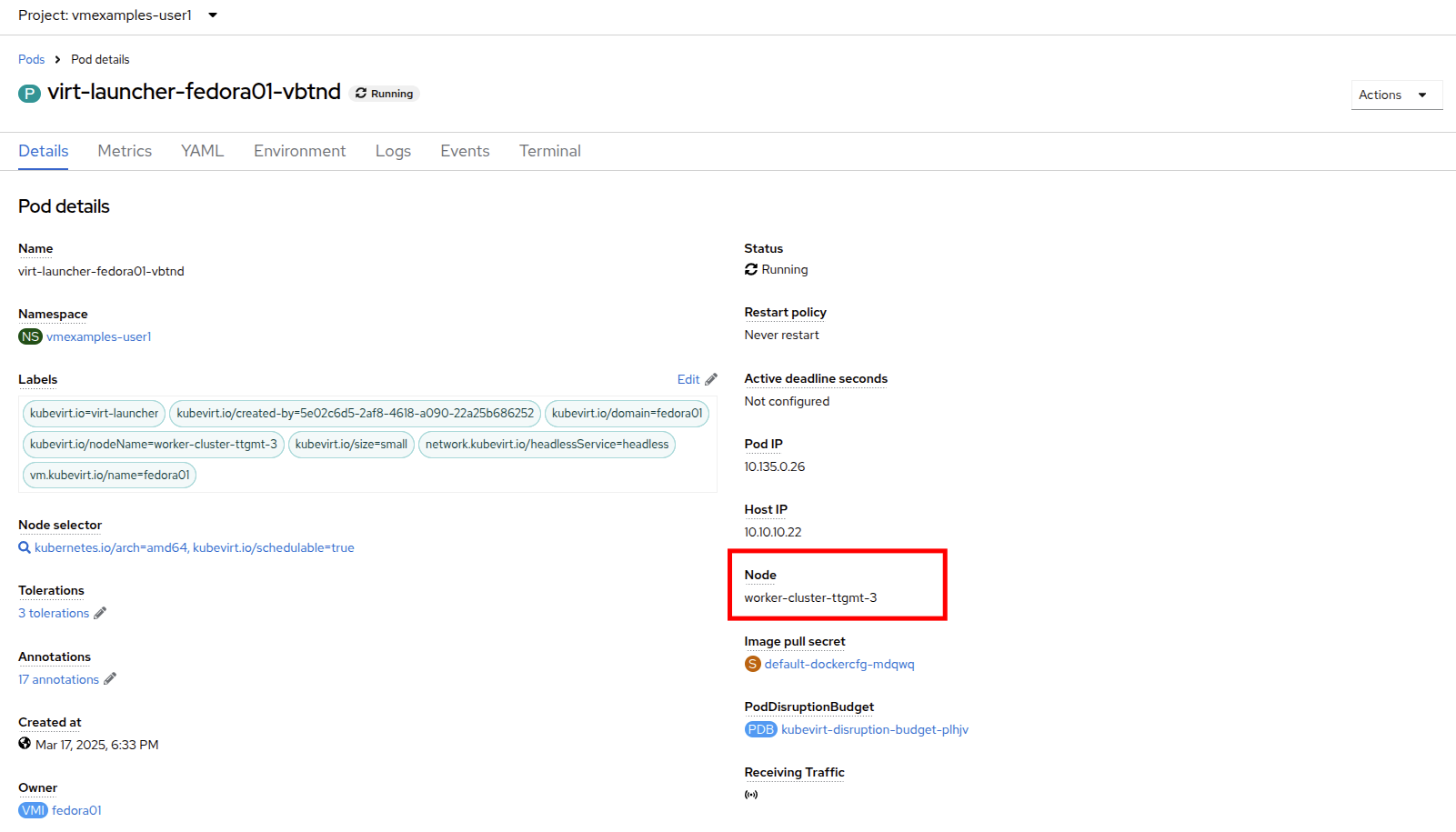Open kubevirt-disruption-budget-plhjv link
Image resolution: width=1456 pixels, height=832 pixels.
(x=874, y=729)
